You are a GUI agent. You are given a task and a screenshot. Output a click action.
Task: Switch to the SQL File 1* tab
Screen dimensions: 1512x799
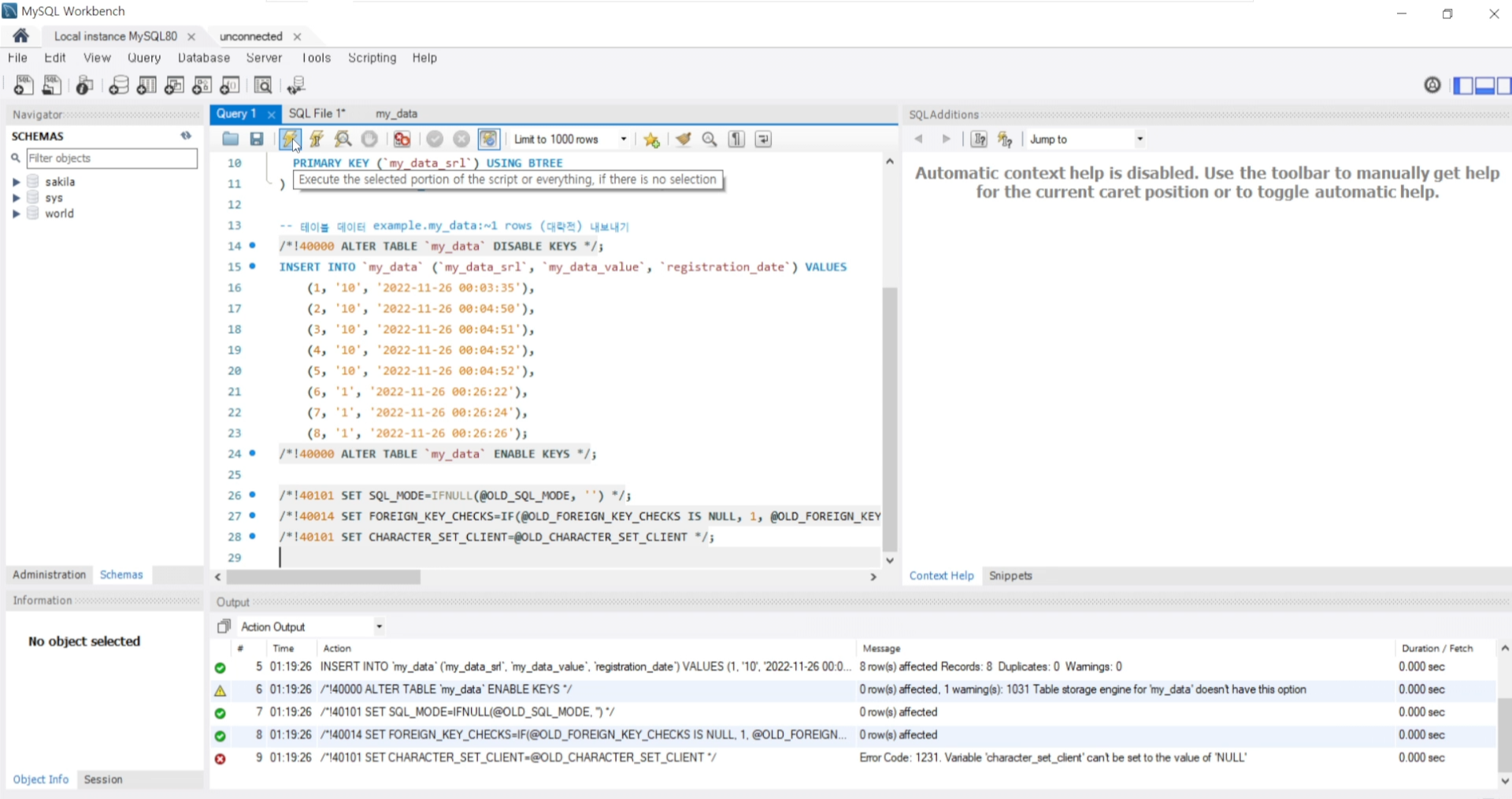[317, 113]
